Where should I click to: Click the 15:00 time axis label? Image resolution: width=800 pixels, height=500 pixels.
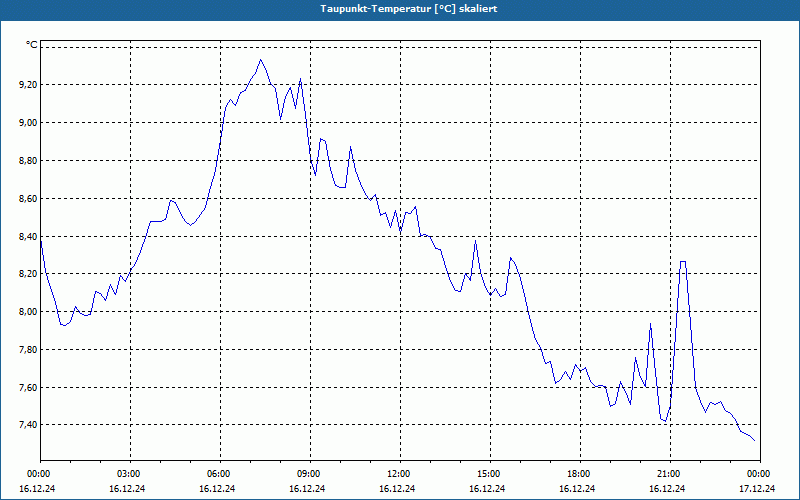point(490,474)
